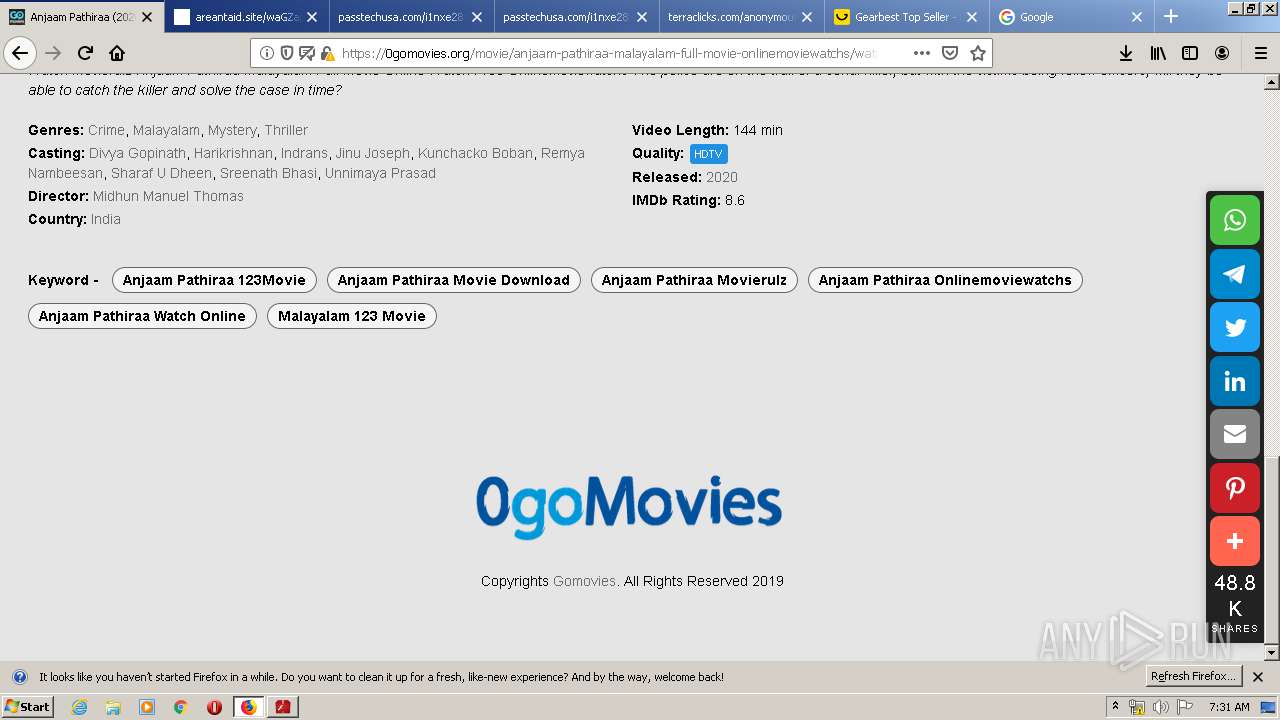Open a new browser tab

tap(1171, 16)
